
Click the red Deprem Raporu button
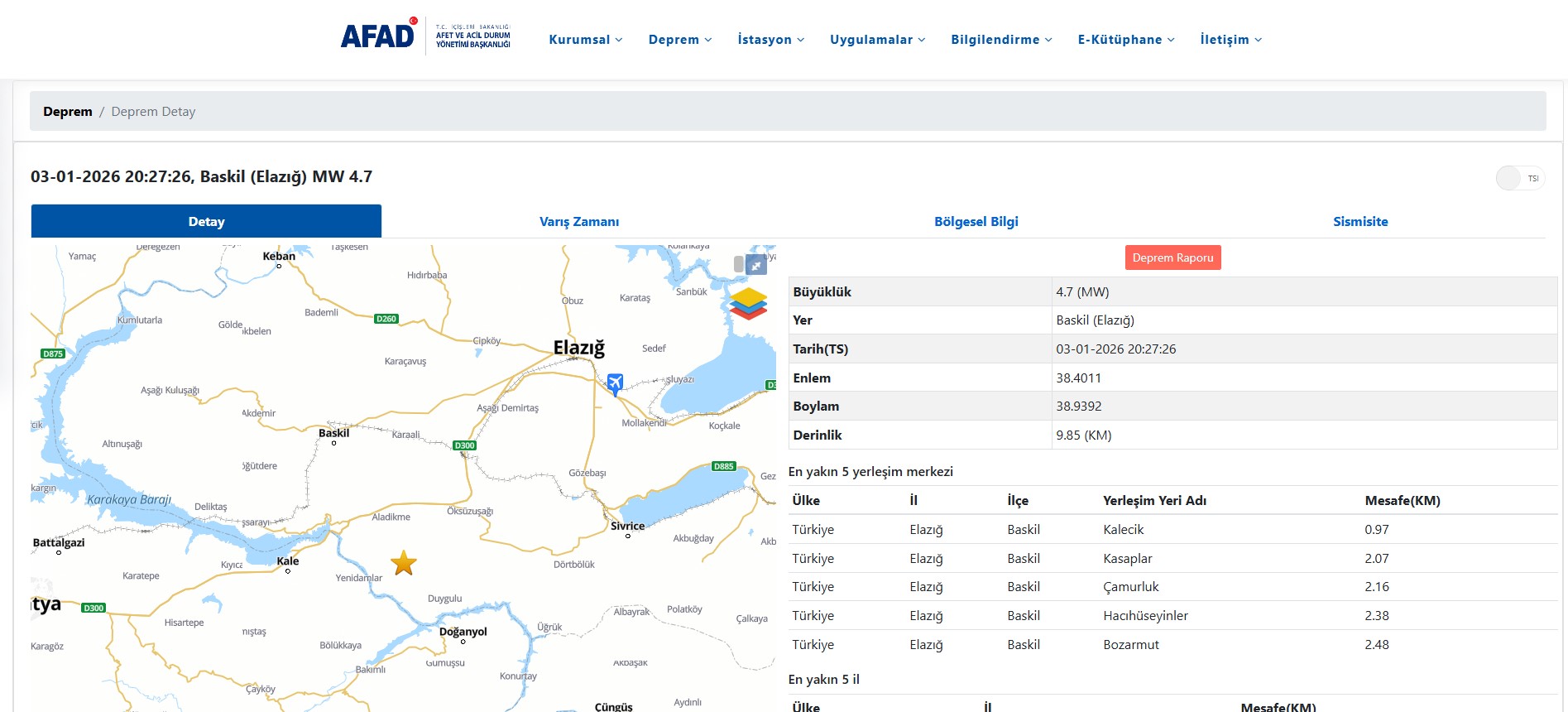pos(1172,258)
